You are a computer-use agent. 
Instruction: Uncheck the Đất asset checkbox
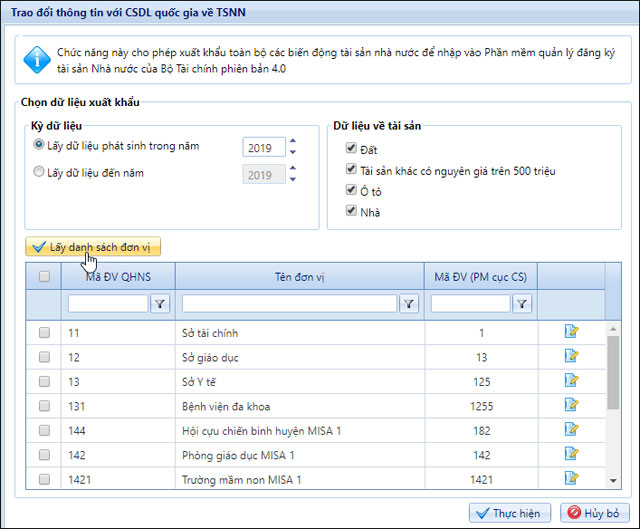pos(351,149)
